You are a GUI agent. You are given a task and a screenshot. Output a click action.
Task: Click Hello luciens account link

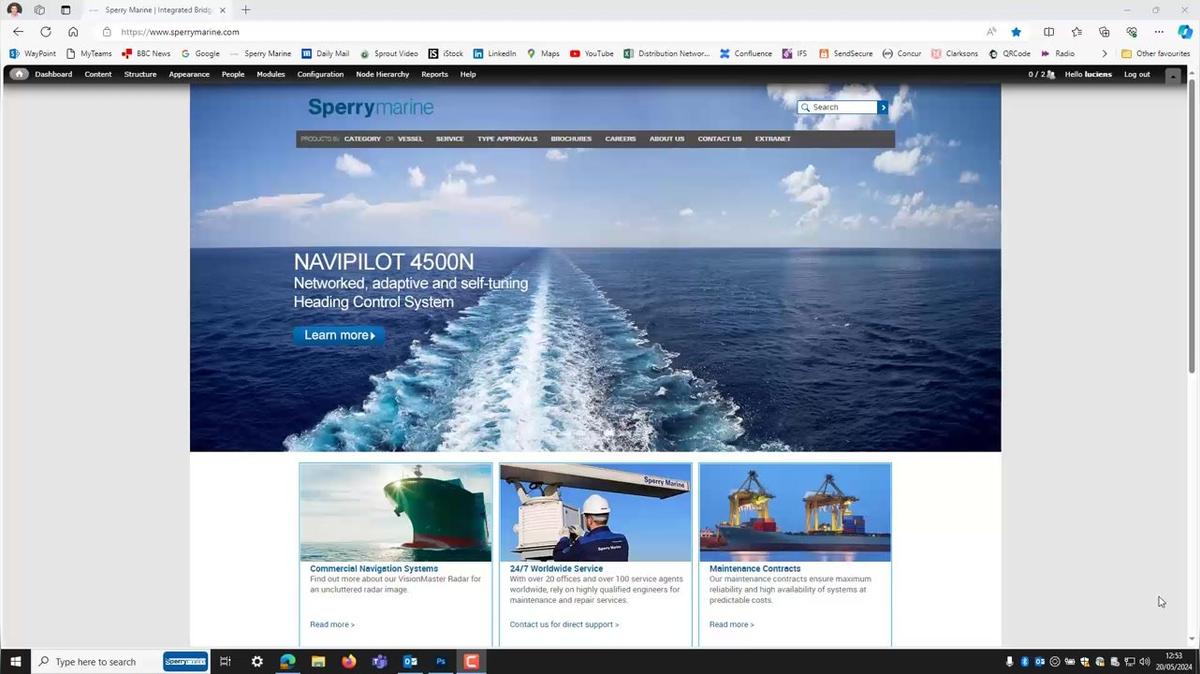(x=1088, y=74)
